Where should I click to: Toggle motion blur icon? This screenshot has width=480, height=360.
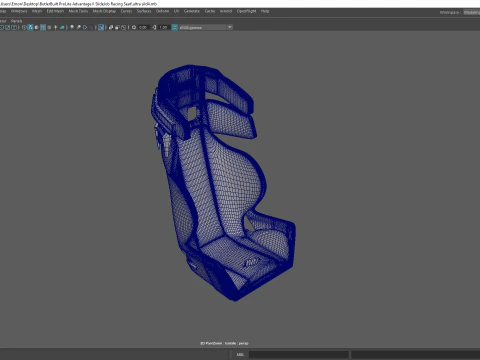pos(78,27)
